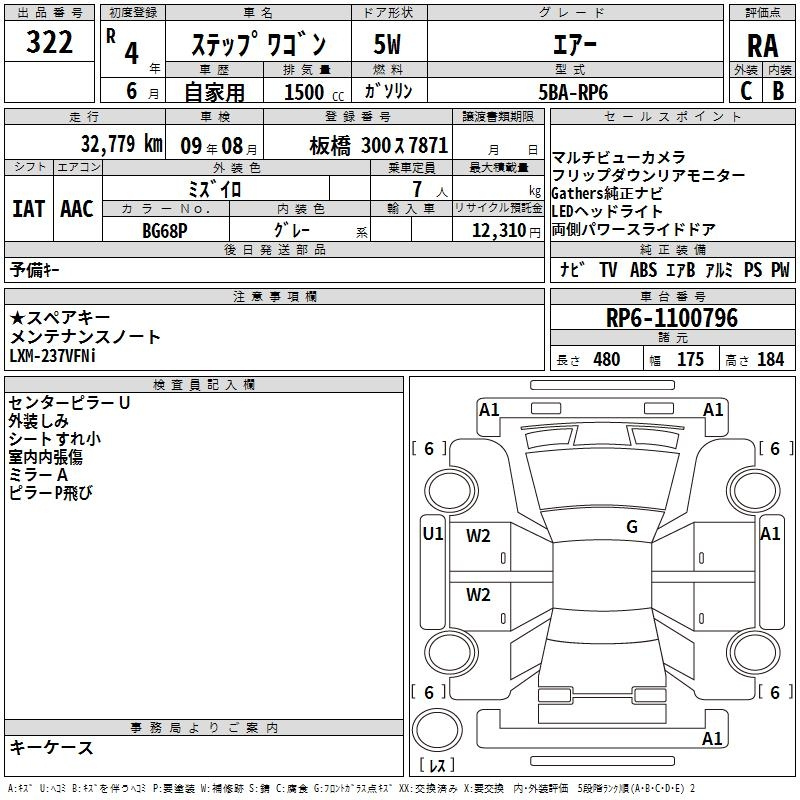
Task: Click the G windshield mark on diagram
Action: 632,527
